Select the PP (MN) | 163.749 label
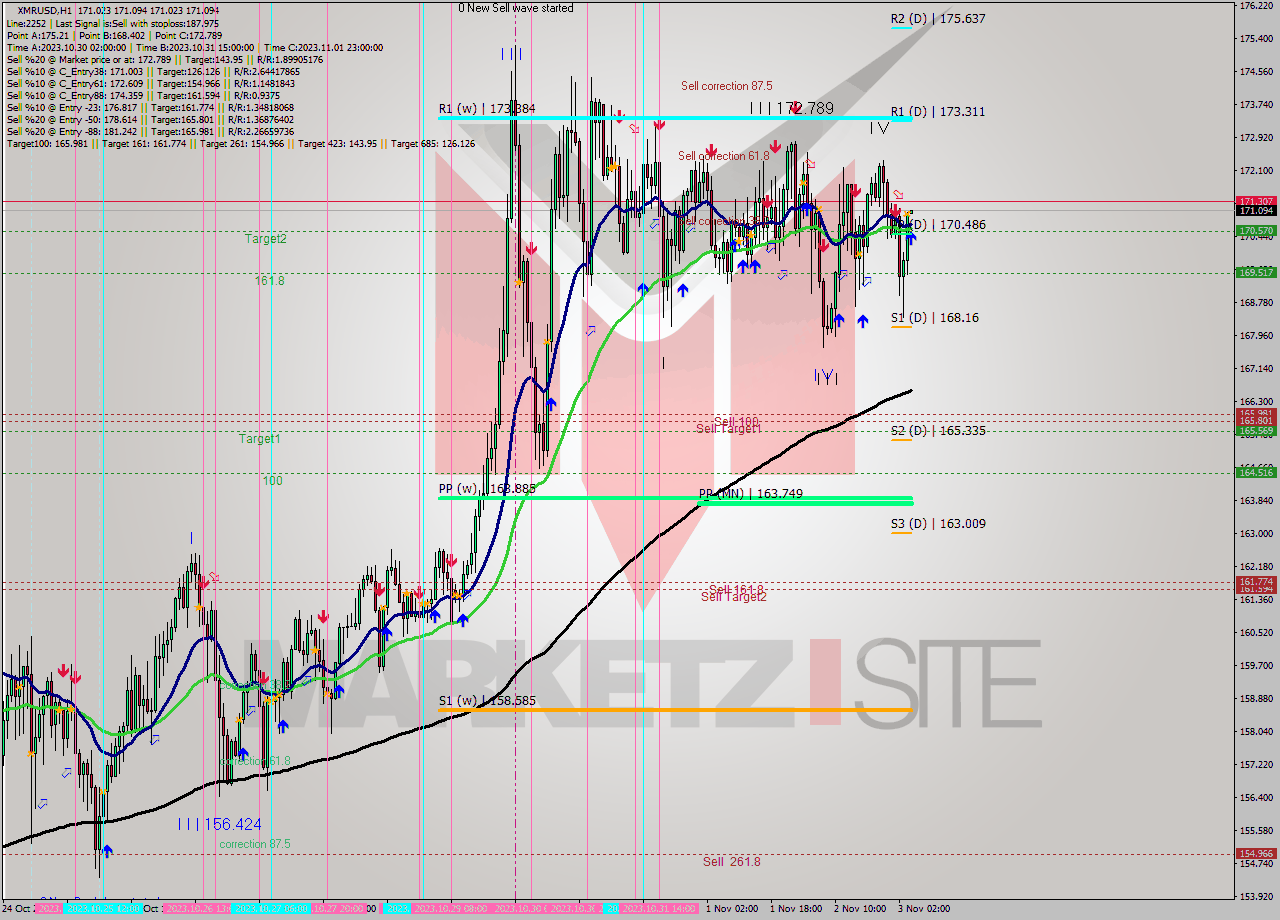Image resolution: width=1280 pixels, height=920 pixels. pyautogui.click(x=750, y=494)
